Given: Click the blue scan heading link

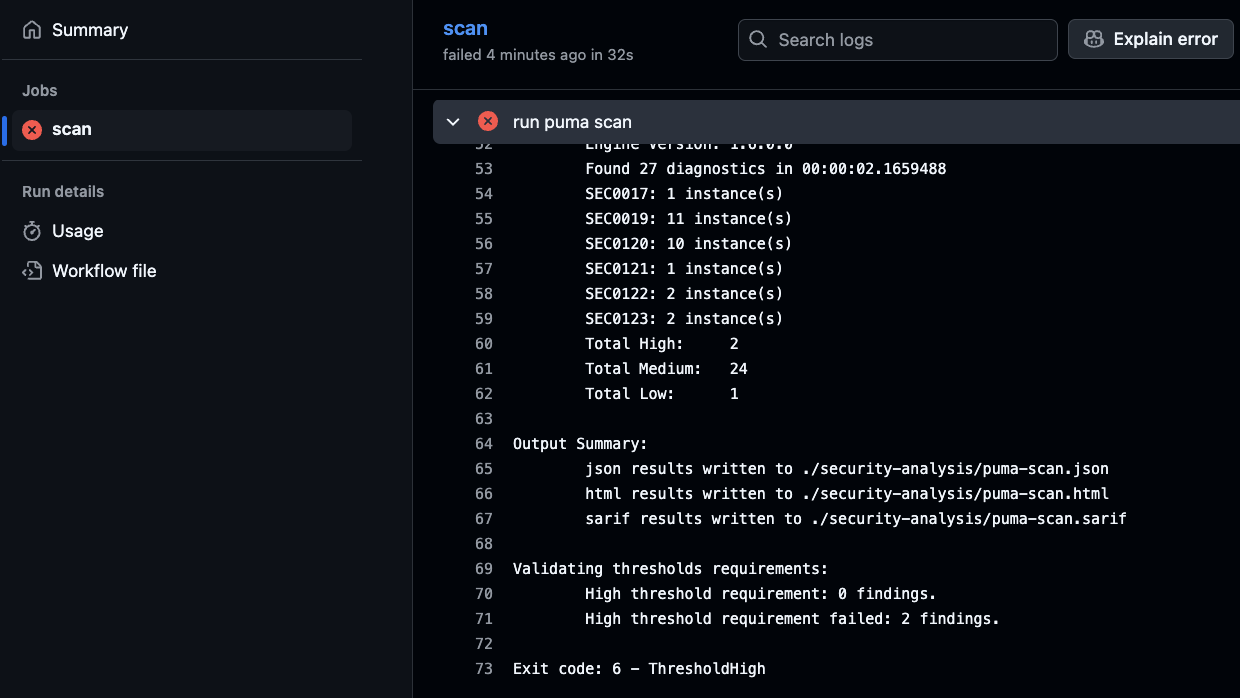Looking at the screenshot, I should [x=465, y=29].
